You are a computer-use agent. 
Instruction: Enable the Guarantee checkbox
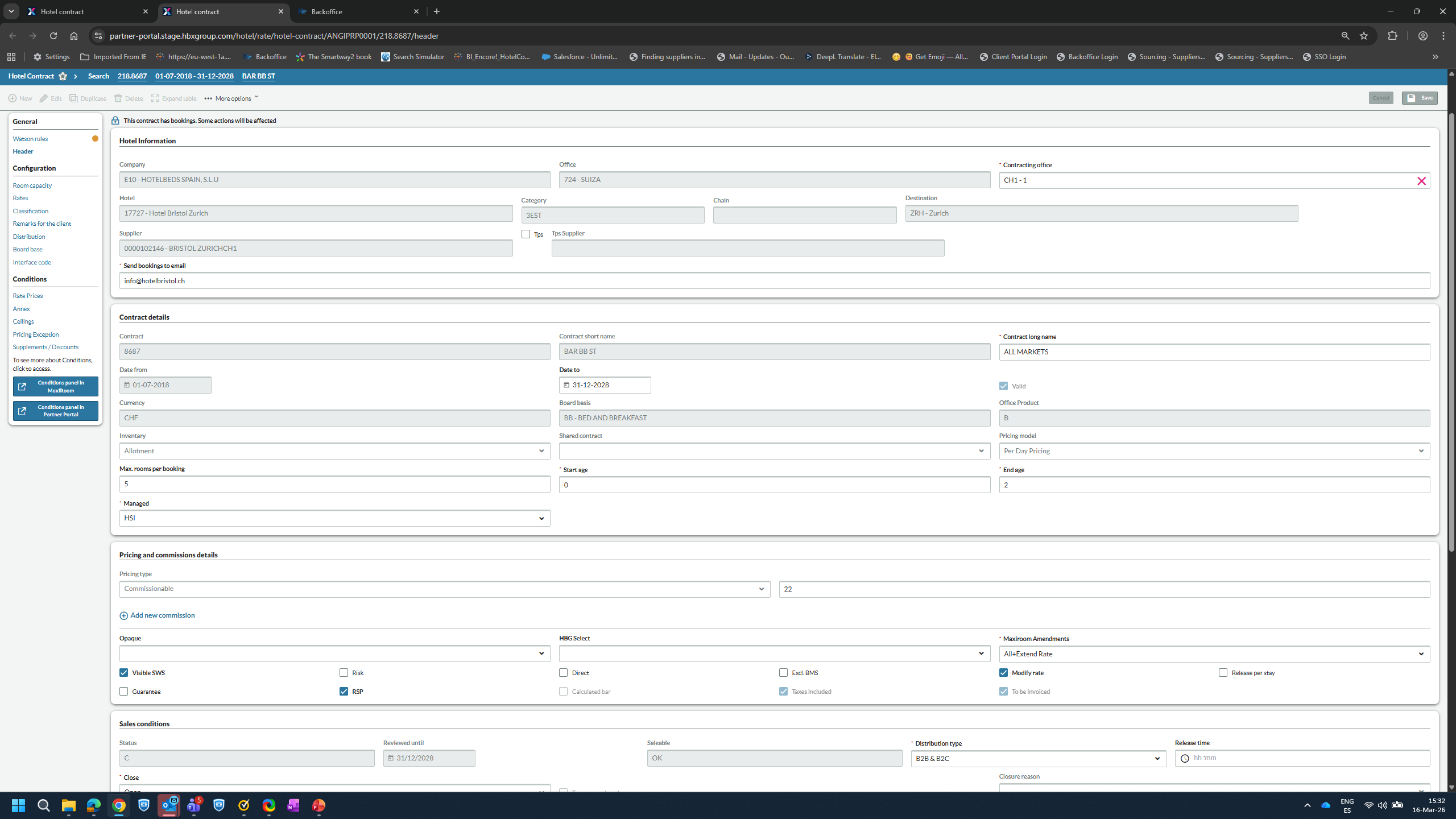tap(123, 692)
